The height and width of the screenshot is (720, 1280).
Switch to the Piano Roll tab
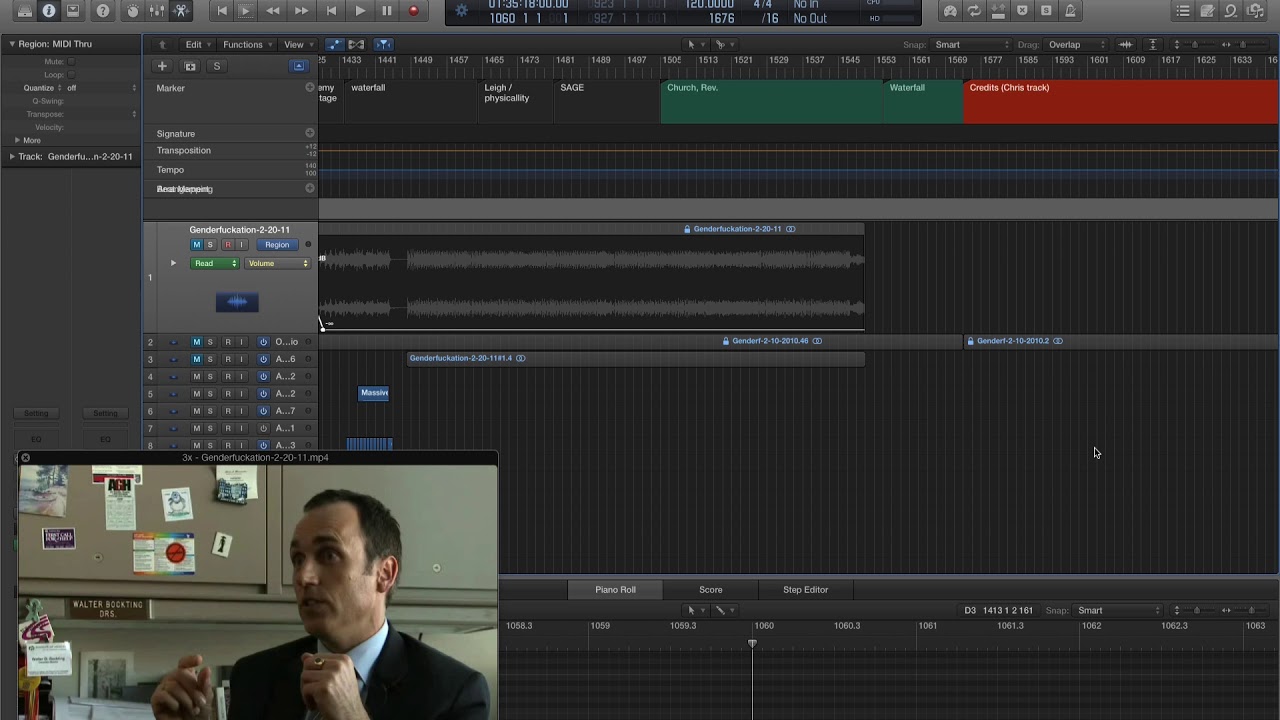(x=615, y=590)
